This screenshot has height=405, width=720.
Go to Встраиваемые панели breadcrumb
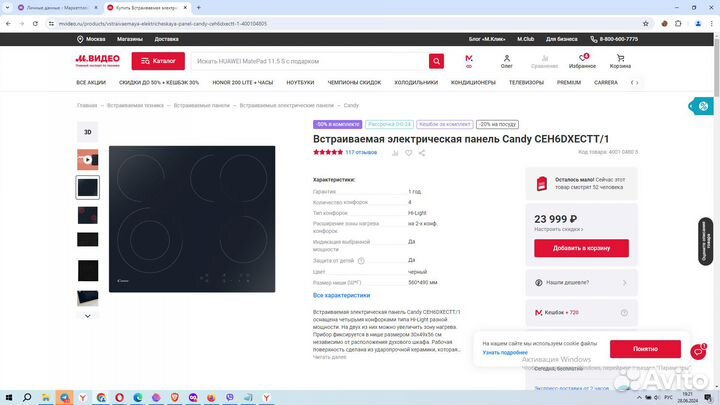click(201, 106)
